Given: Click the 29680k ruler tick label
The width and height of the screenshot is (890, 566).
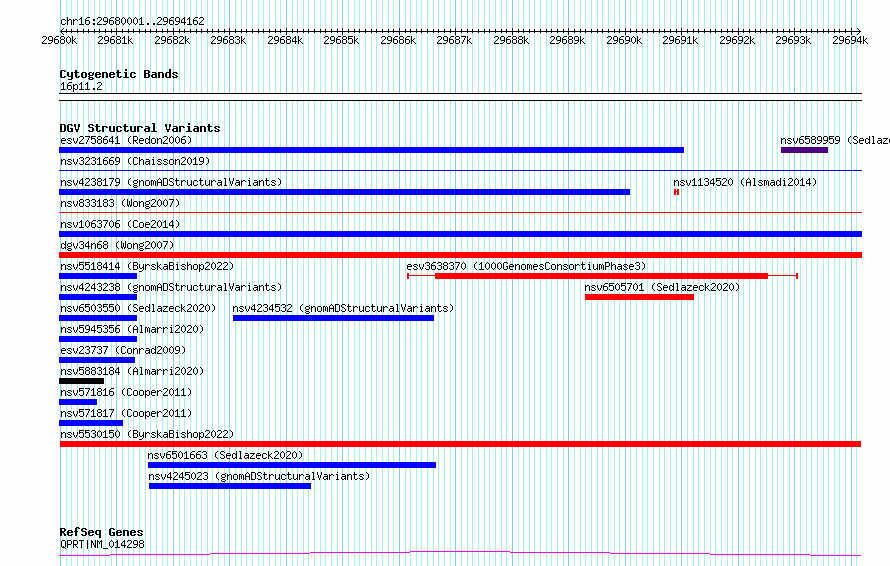Looking at the screenshot, I should point(59,40).
